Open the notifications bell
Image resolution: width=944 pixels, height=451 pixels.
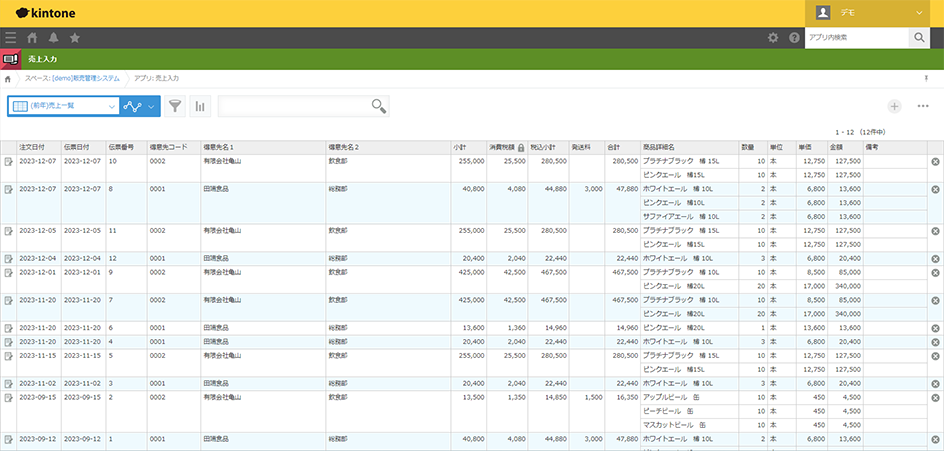(53, 38)
